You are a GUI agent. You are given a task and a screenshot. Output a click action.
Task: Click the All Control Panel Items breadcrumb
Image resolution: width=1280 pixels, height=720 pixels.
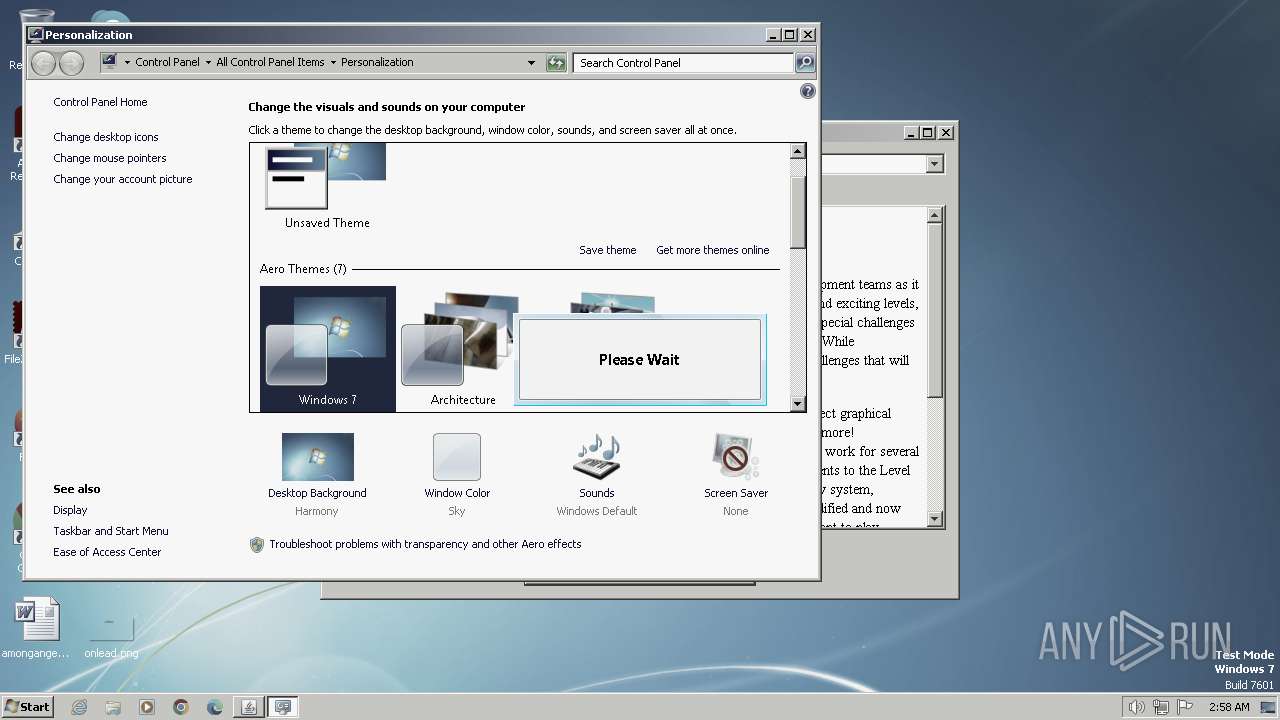pyautogui.click(x=270, y=62)
